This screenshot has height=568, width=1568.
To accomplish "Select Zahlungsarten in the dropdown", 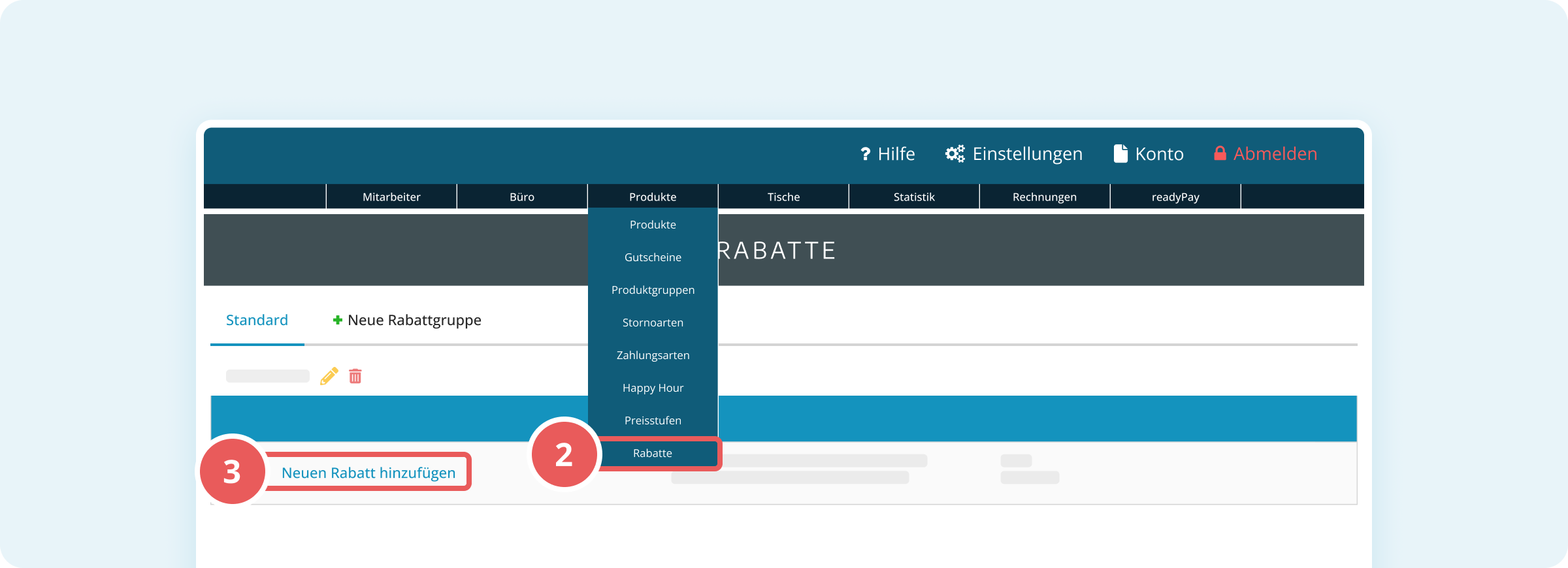I will [653, 355].
